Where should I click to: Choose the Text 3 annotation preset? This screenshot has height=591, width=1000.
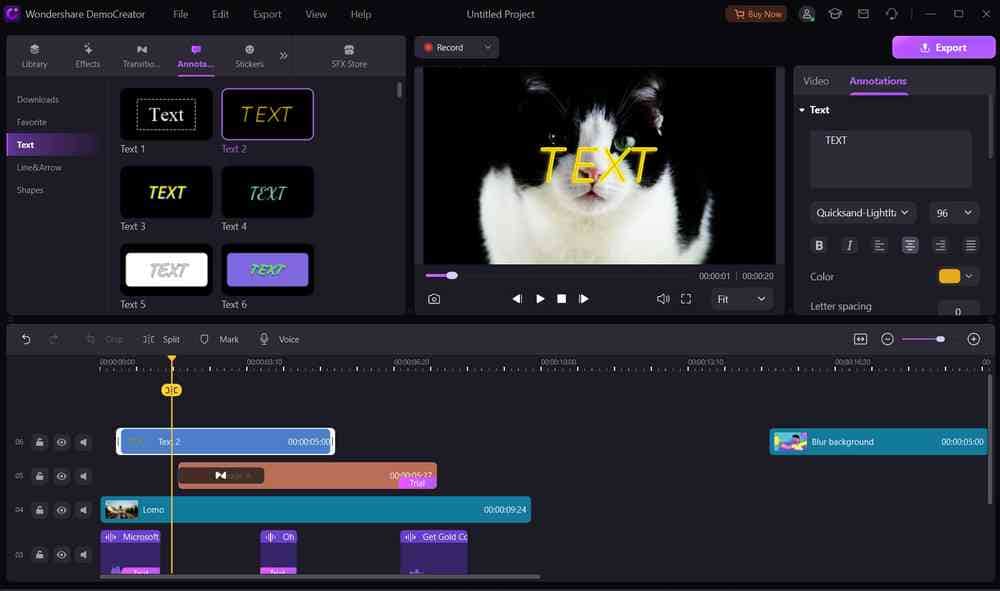point(166,192)
